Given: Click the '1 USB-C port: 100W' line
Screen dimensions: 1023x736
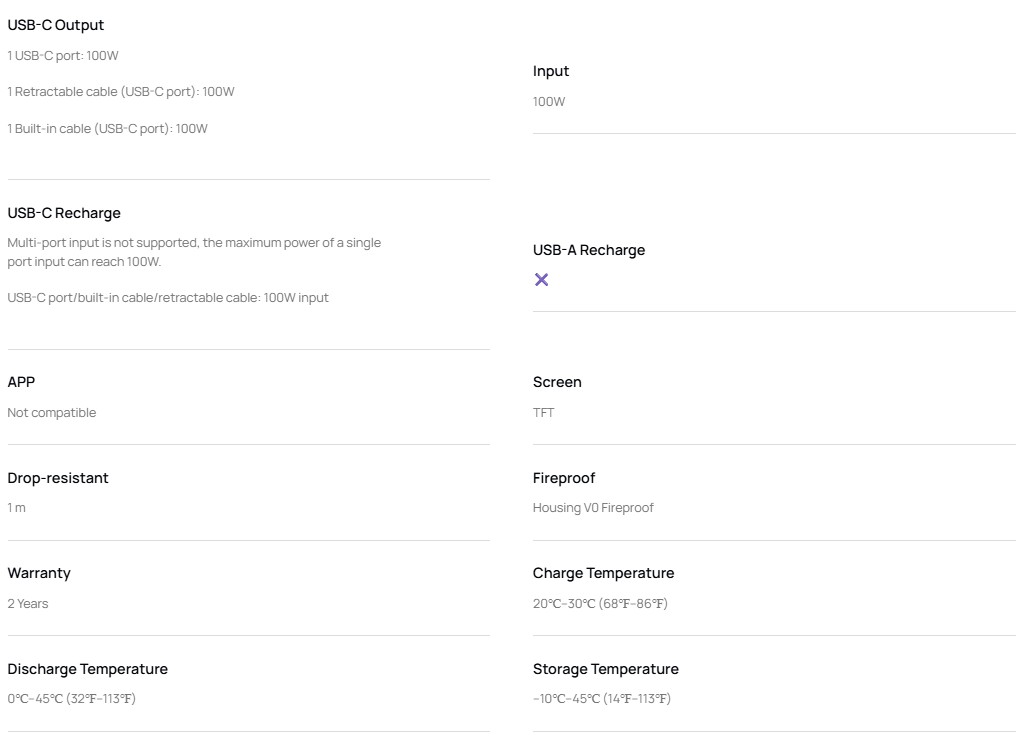Looking at the screenshot, I should (x=63, y=55).
